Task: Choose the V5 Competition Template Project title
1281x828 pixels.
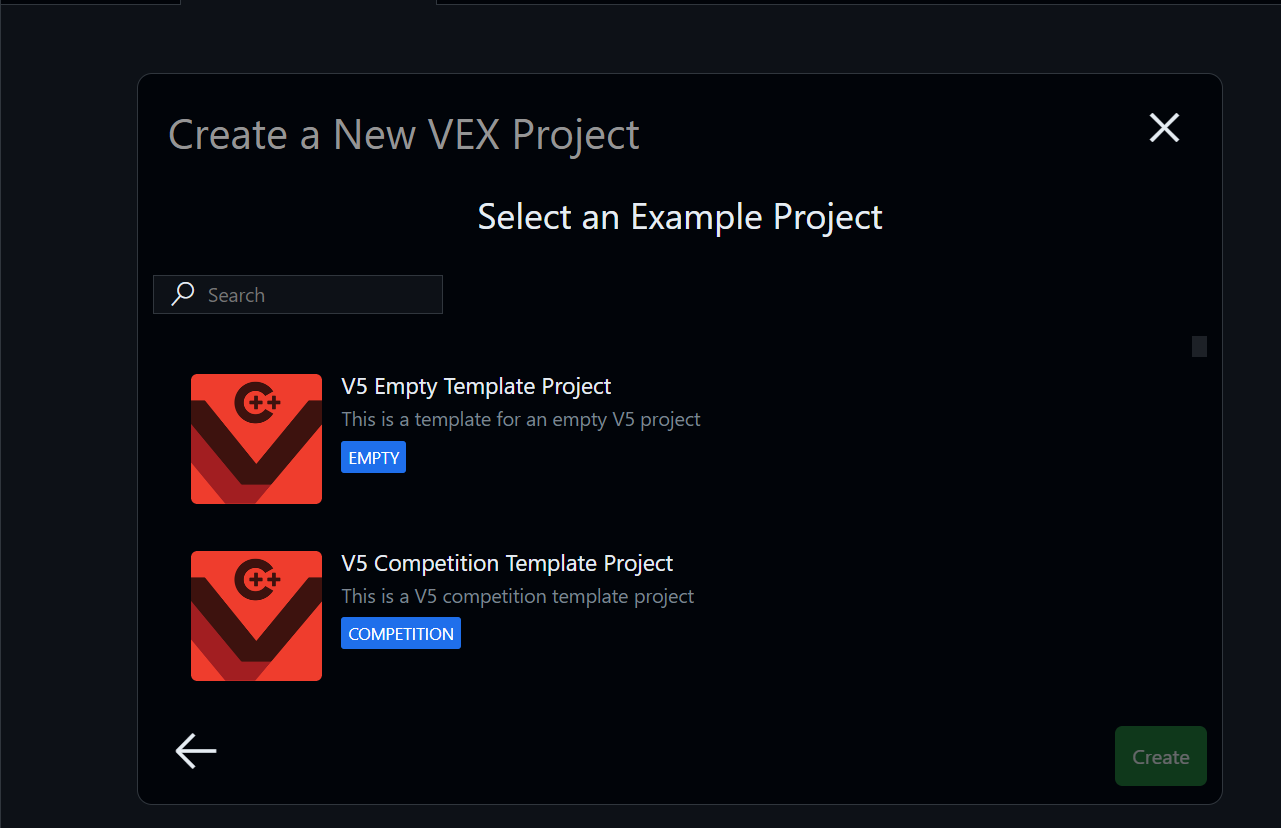Action: click(x=507, y=563)
